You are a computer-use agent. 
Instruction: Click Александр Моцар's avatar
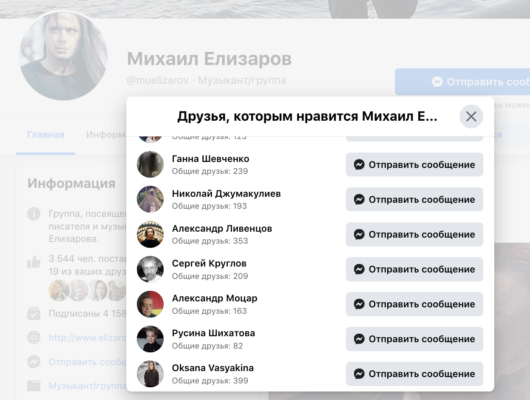pyautogui.click(x=150, y=304)
